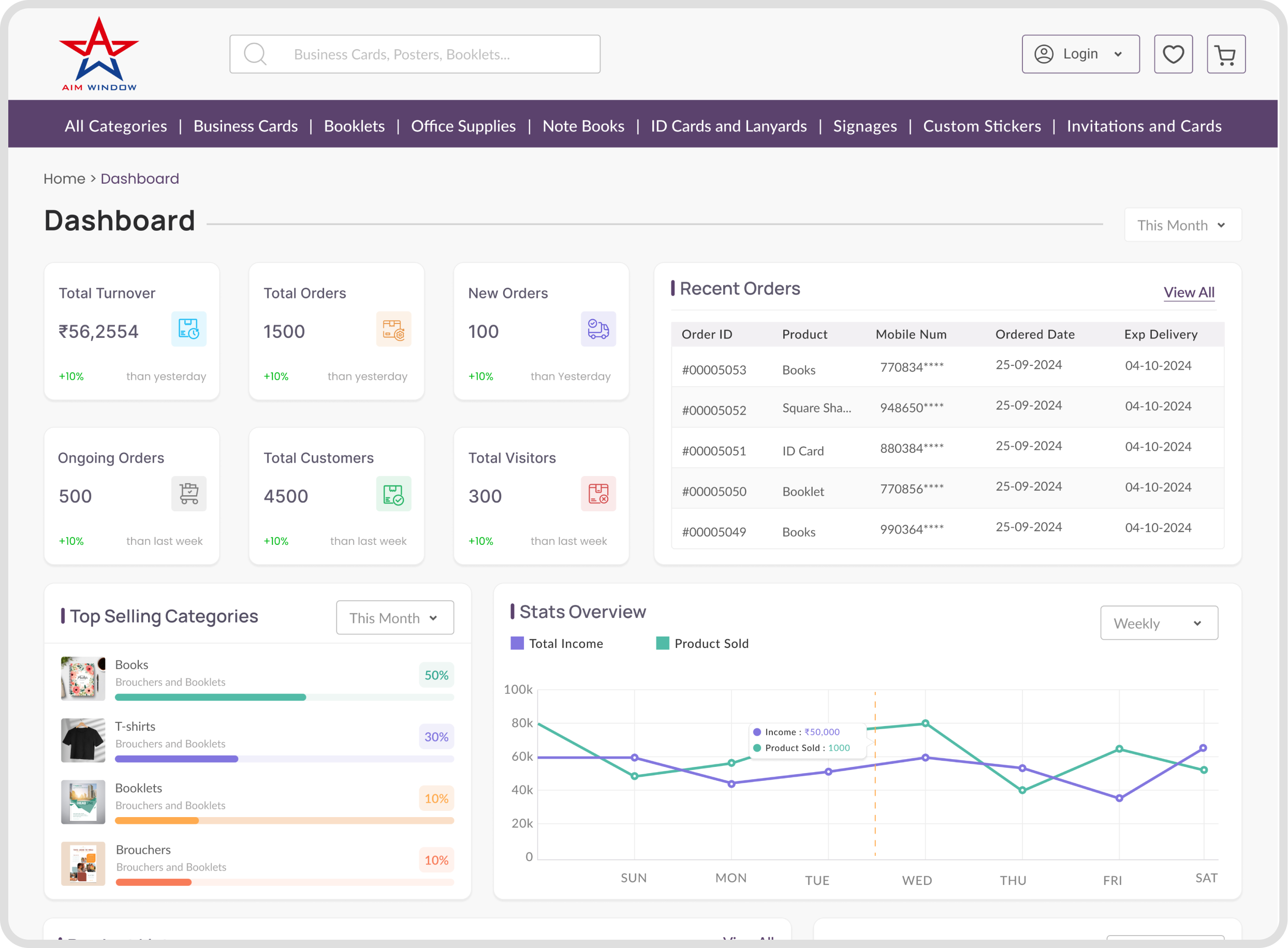Open the Weekly dropdown in Stats Overview
Image resolution: width=1288 pixels, height=948 pixels.
coord(1158,623)
